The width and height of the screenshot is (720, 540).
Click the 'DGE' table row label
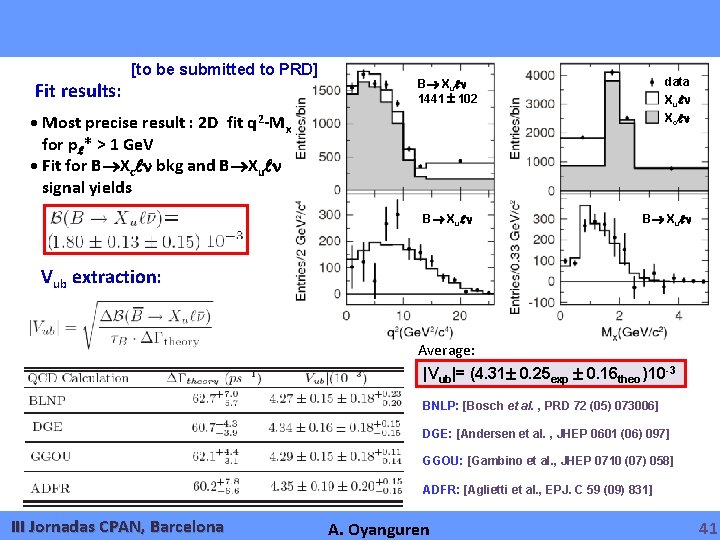click(47, 427)
